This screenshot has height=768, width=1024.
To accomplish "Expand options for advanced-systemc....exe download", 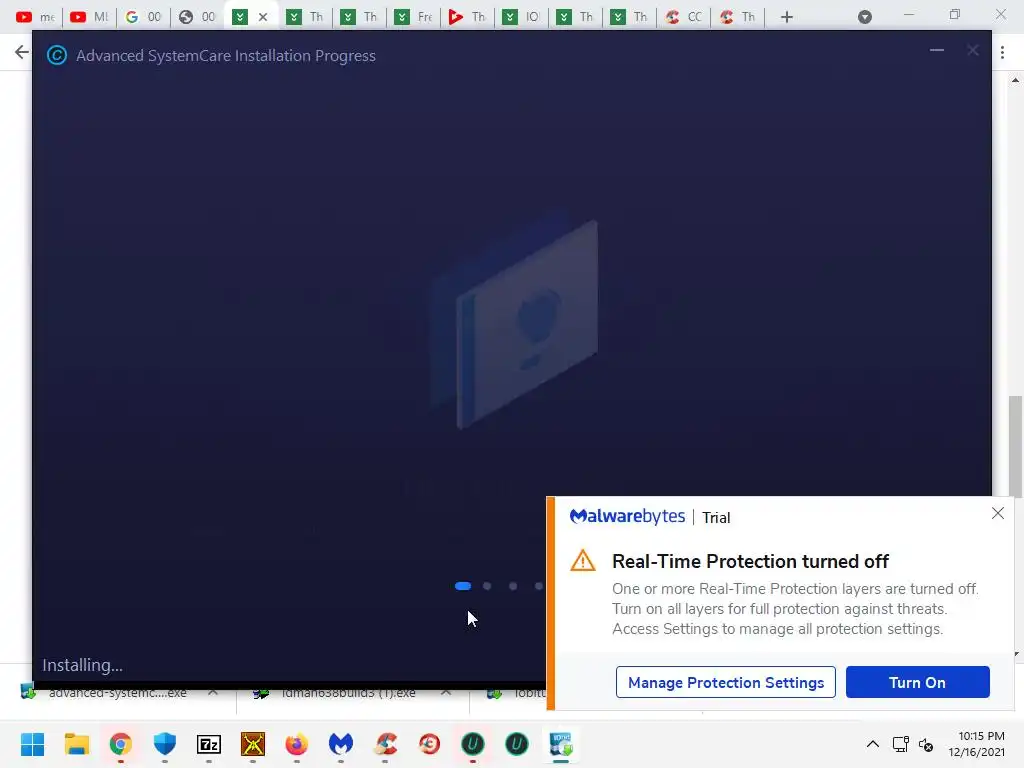I will (x=213, y=692).
